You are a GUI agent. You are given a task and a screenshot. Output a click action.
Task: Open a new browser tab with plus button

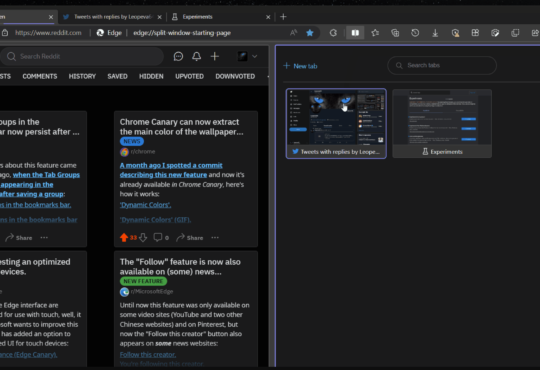coord(283,17)
